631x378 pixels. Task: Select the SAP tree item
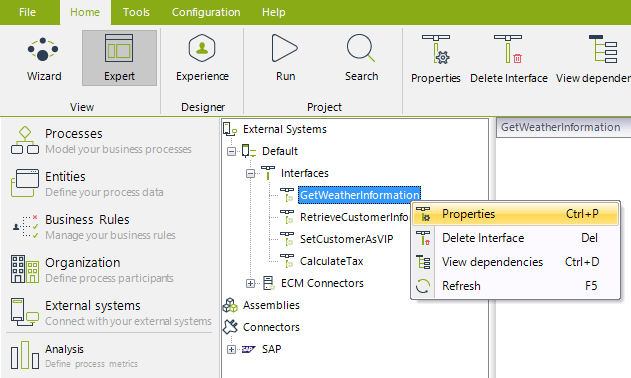pos(272,349)
